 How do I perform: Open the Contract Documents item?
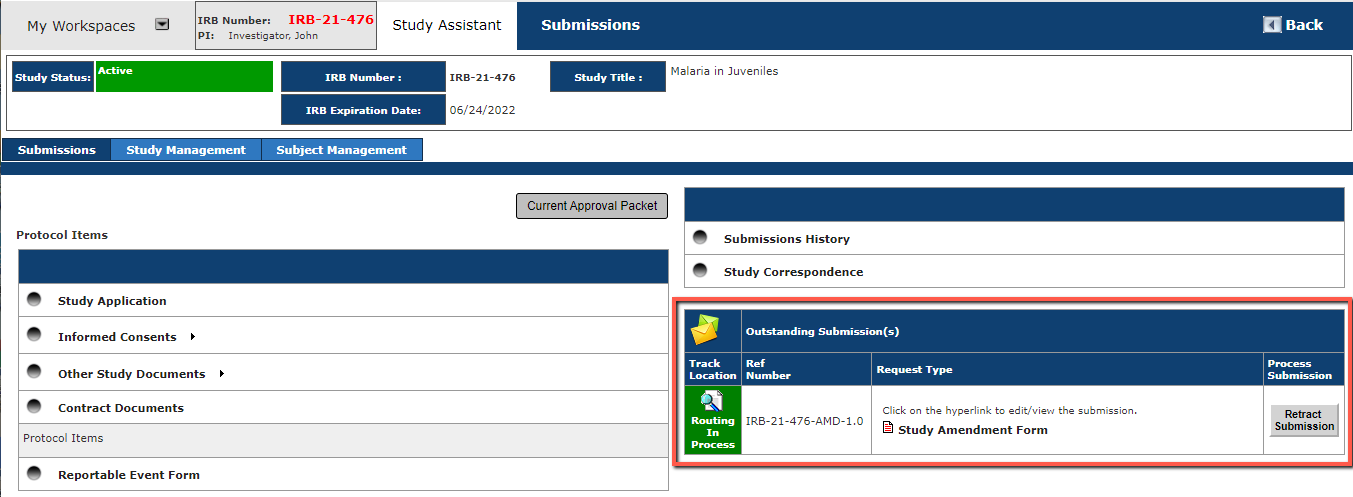click(121, 408)
